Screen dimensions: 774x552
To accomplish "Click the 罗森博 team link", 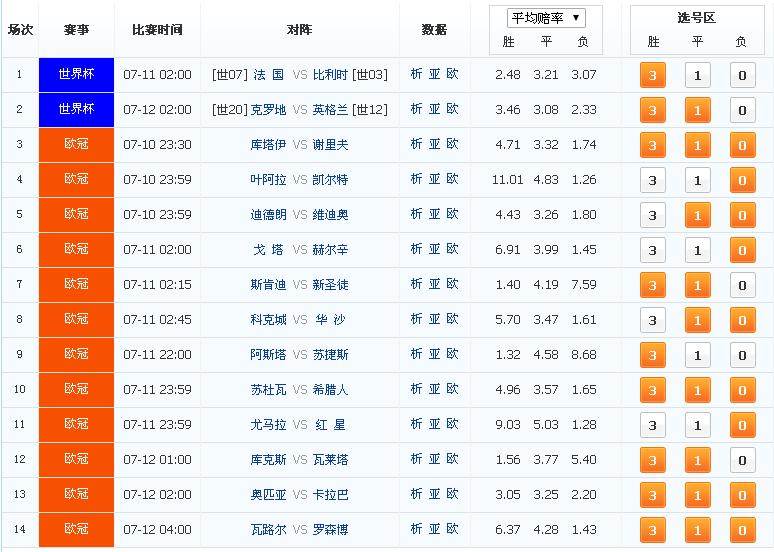I will pyautogui.click(x=330, y=530).
